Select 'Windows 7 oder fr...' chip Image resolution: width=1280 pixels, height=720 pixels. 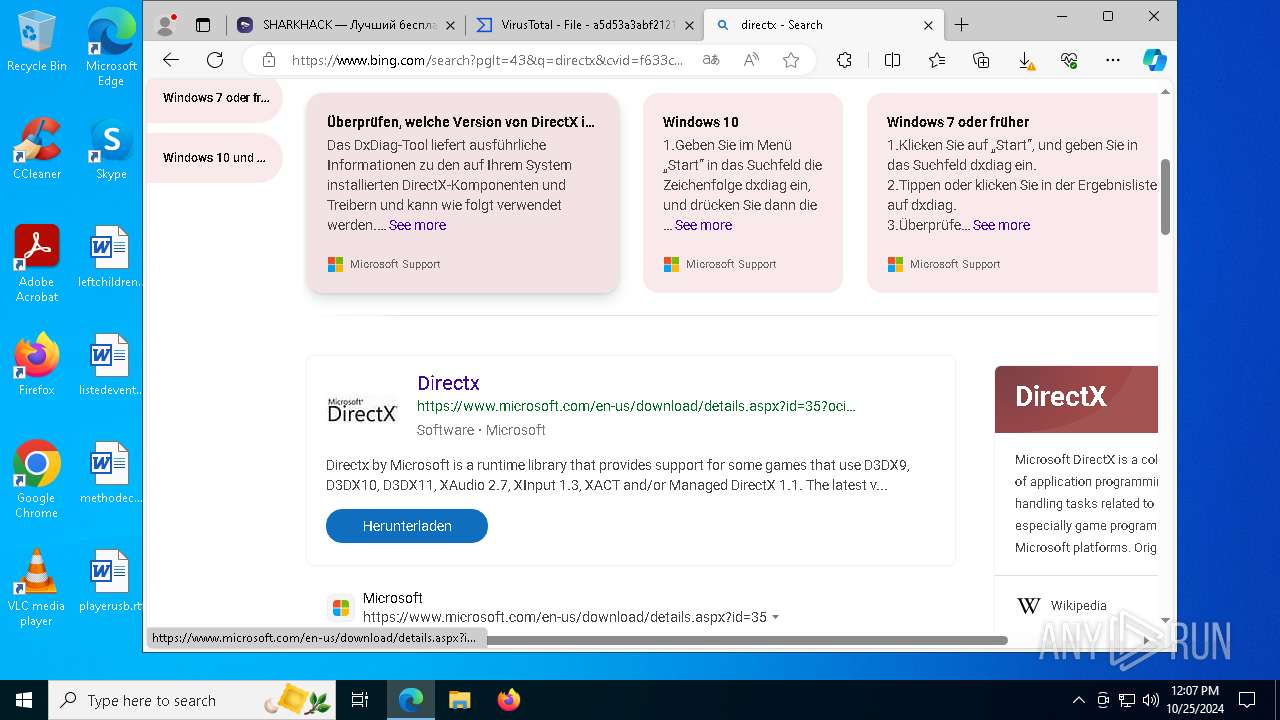pos(215,98)
